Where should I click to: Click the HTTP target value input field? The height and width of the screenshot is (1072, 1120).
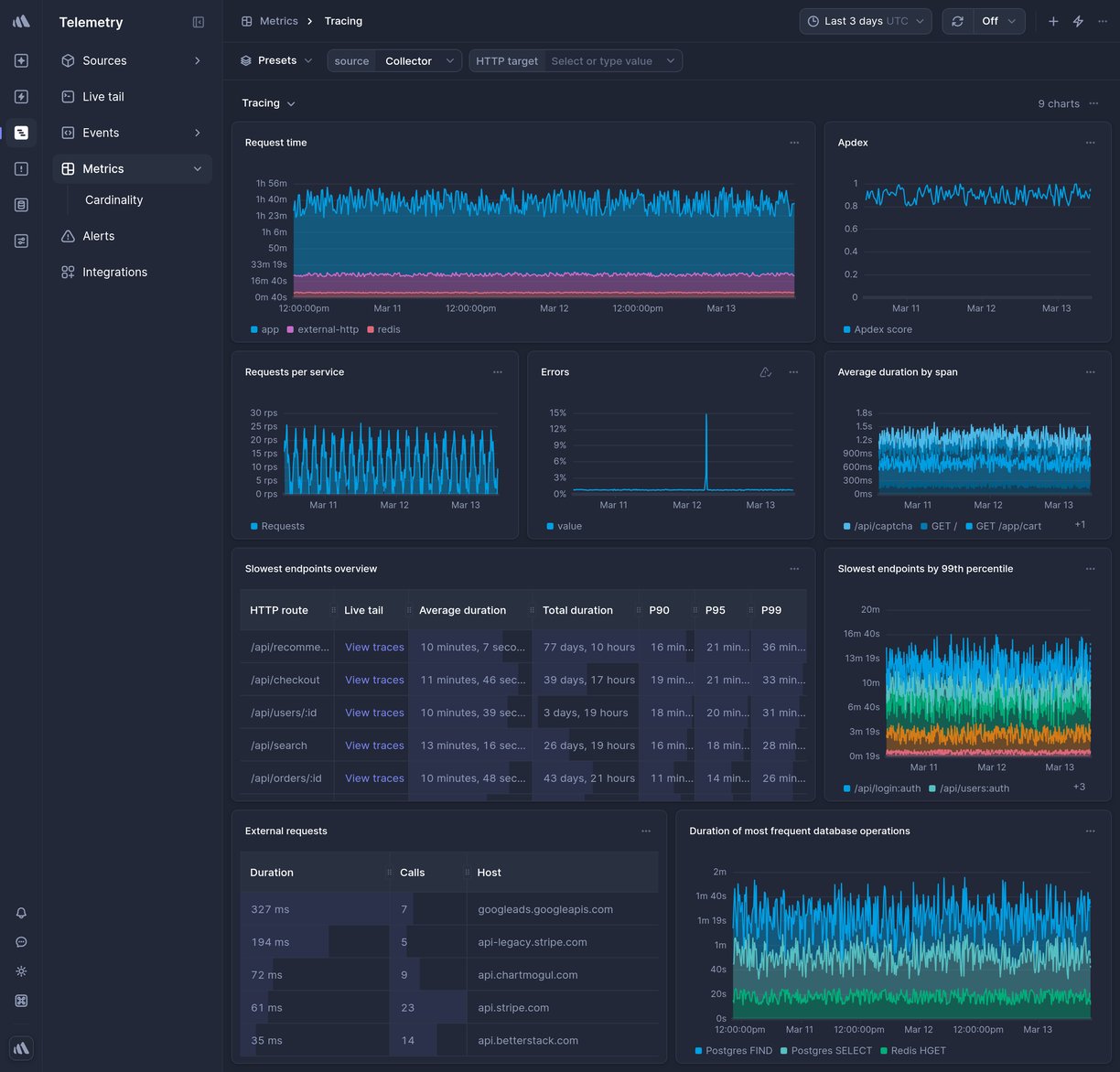tap(604, 60)
